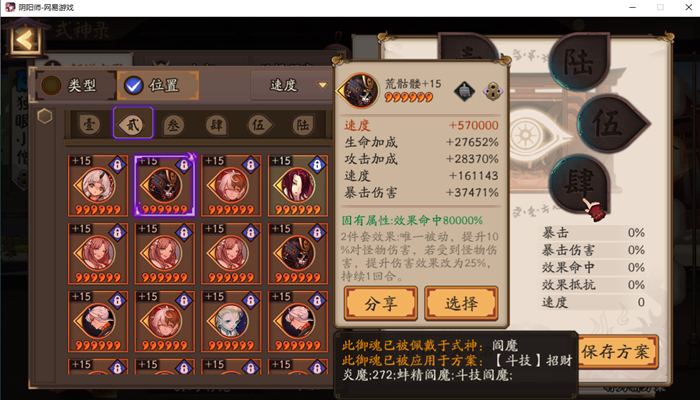Click the 保存方案 button
The width and height of the screenshot is (700, 400).
pyautogui.click(x=615, y=352)
